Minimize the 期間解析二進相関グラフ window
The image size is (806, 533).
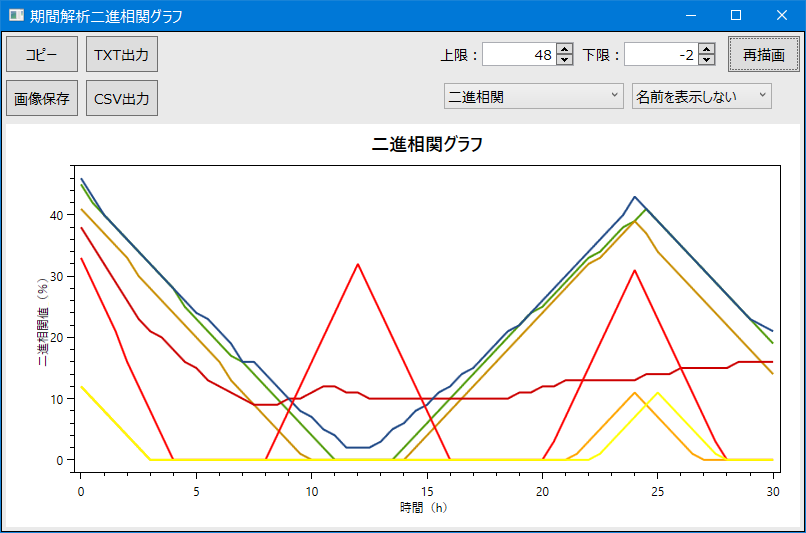tap(691, 15)
